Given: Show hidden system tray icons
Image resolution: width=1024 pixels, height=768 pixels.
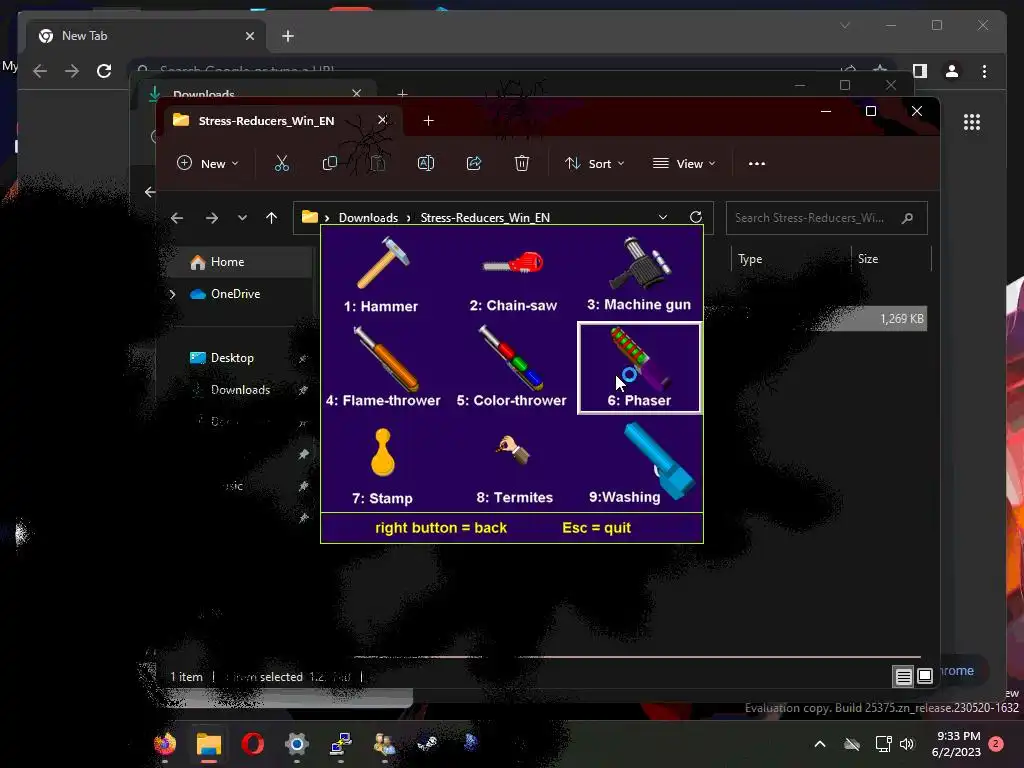Looking at the screenshot, I should (820, 744).
